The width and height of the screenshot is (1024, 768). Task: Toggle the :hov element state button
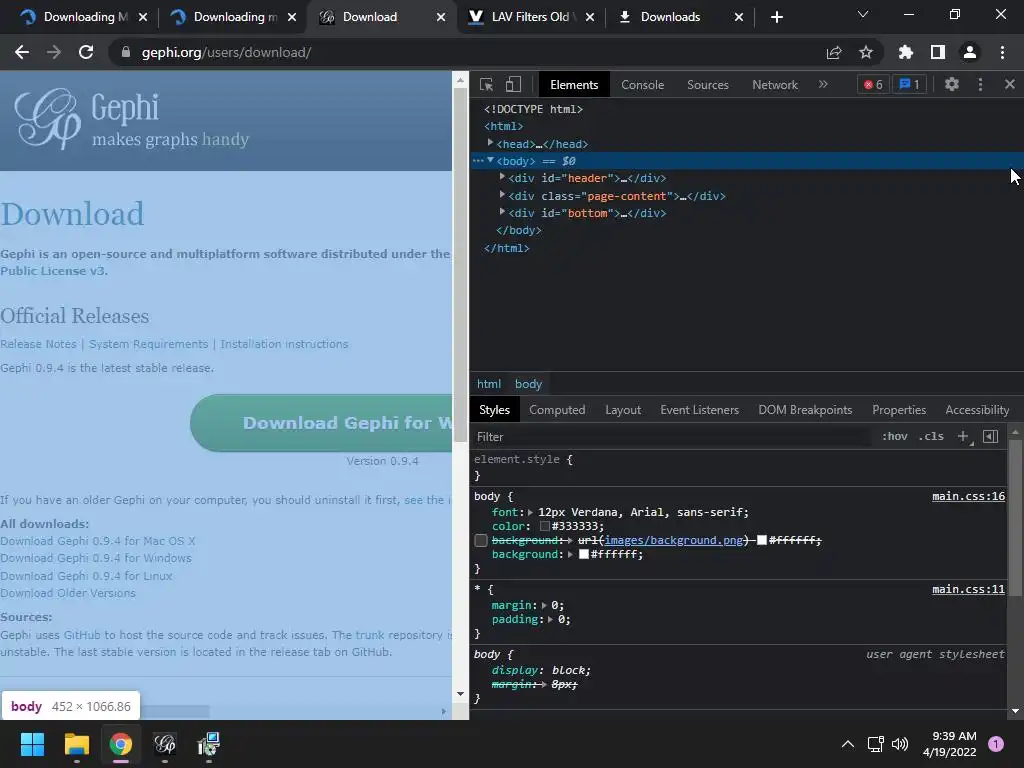pos(895,436)
